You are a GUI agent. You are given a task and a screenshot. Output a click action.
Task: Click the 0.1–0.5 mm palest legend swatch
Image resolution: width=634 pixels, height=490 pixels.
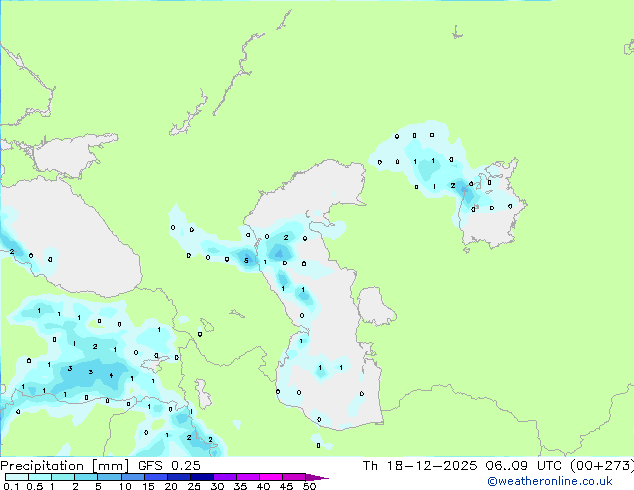point(17,477)
